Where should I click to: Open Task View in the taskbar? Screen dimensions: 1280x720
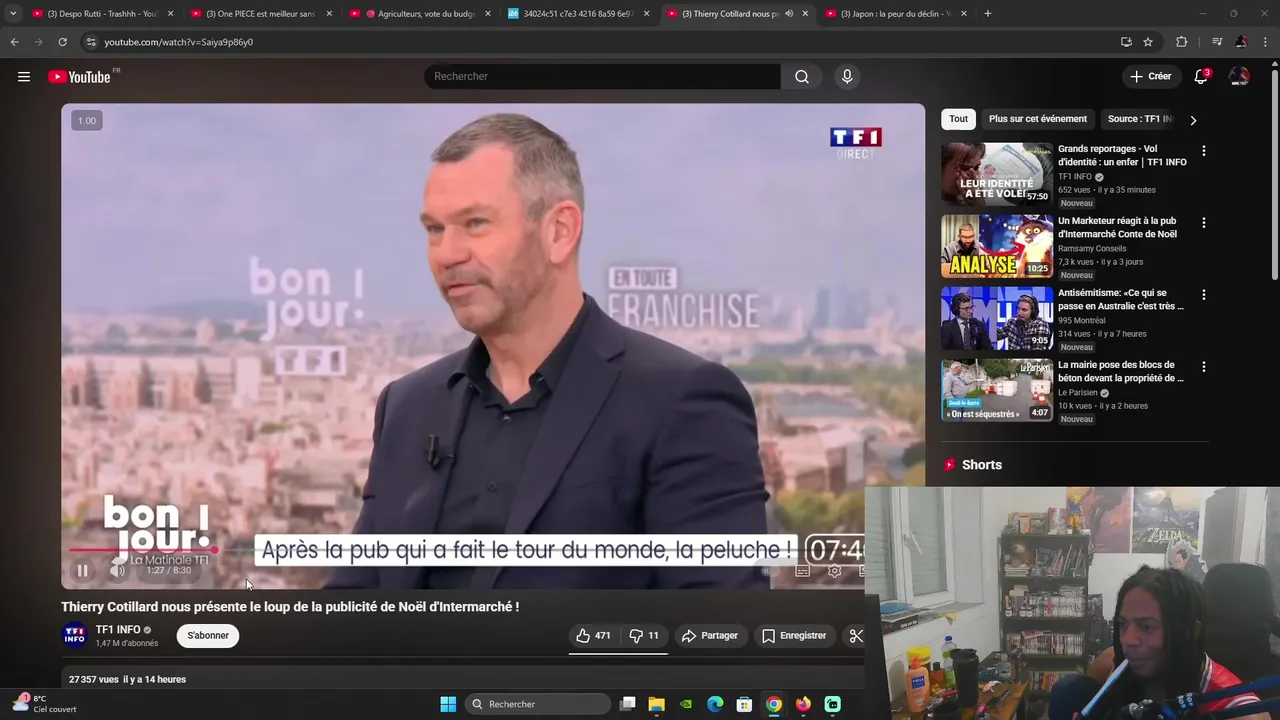[627, 704]
